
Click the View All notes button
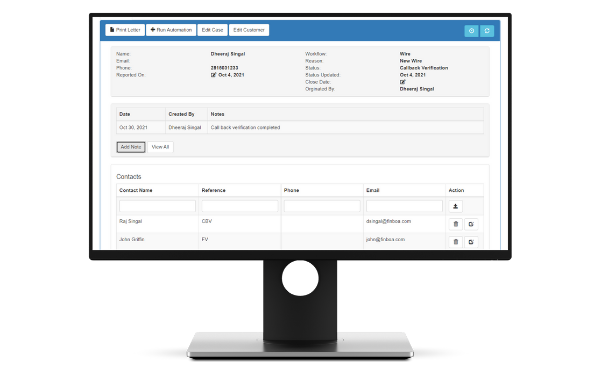[160, 147]
